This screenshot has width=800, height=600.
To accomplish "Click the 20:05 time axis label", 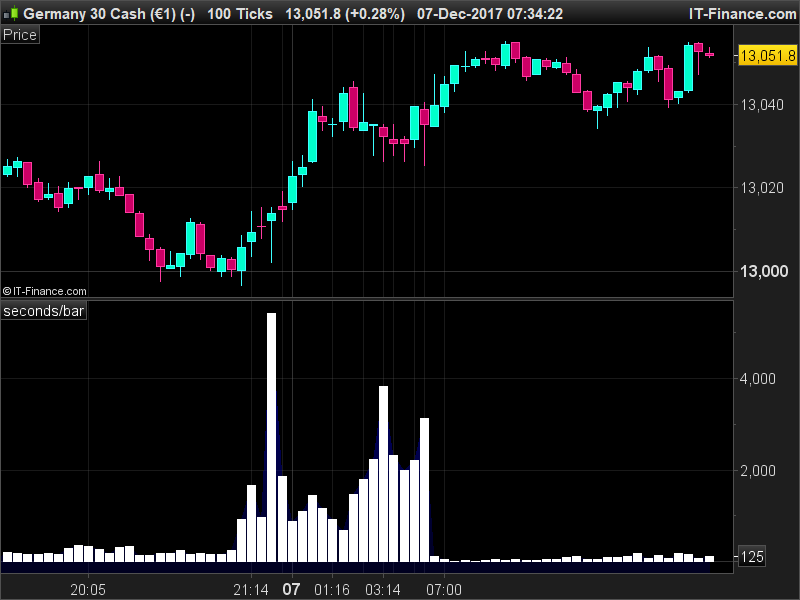I will 88,590.
